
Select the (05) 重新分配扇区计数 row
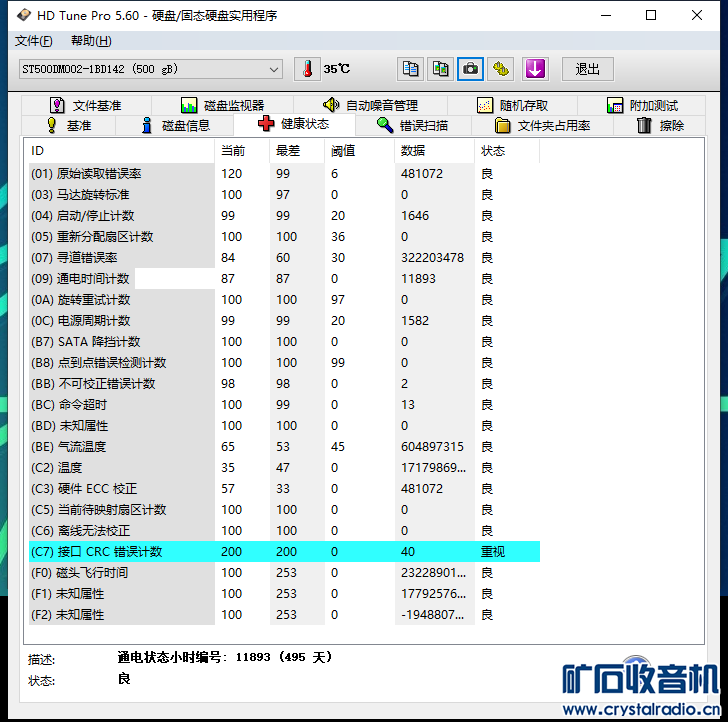284,237
